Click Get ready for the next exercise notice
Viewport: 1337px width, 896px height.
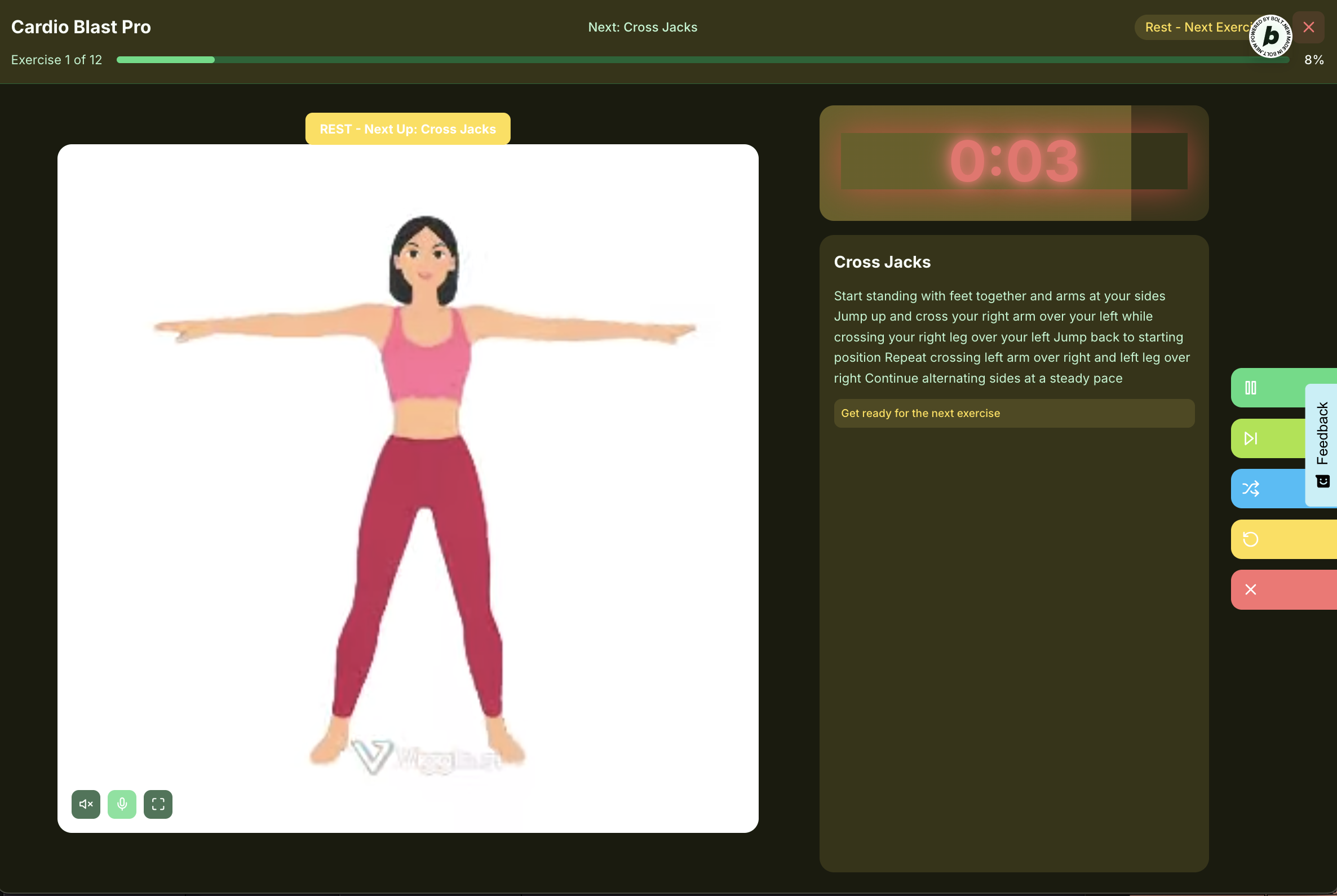coord(1013,413)
